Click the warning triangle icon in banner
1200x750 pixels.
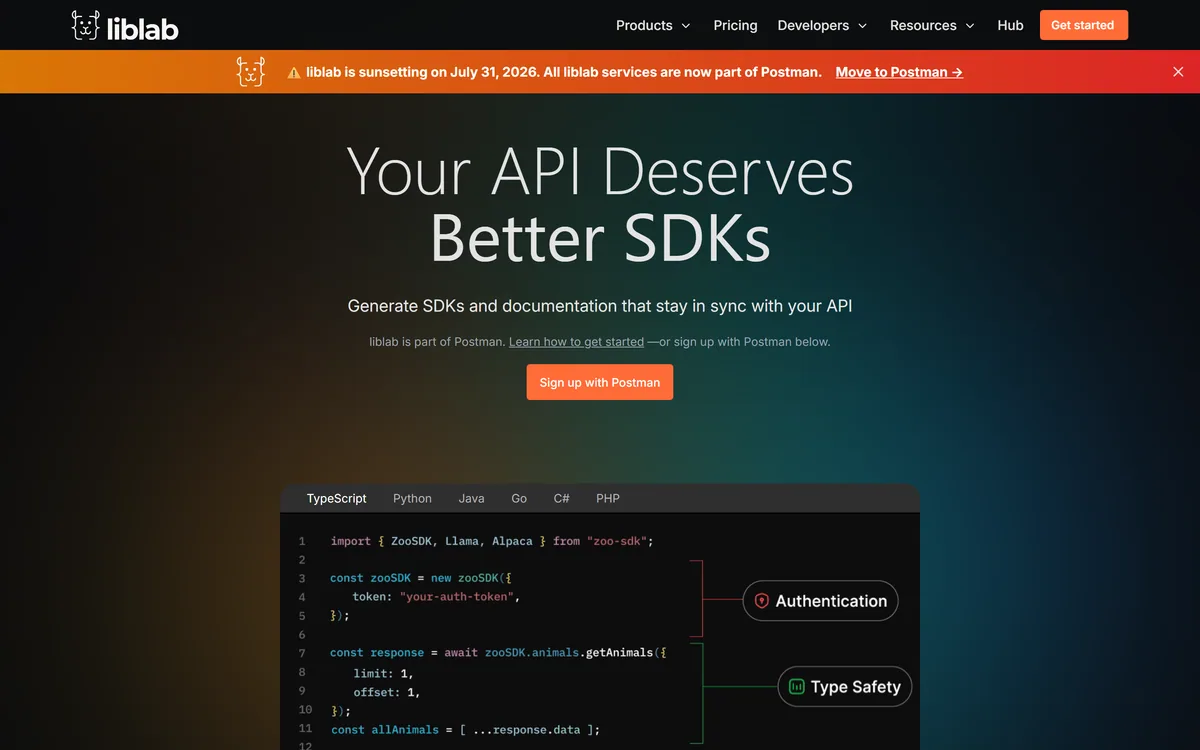tap(294, 73)
